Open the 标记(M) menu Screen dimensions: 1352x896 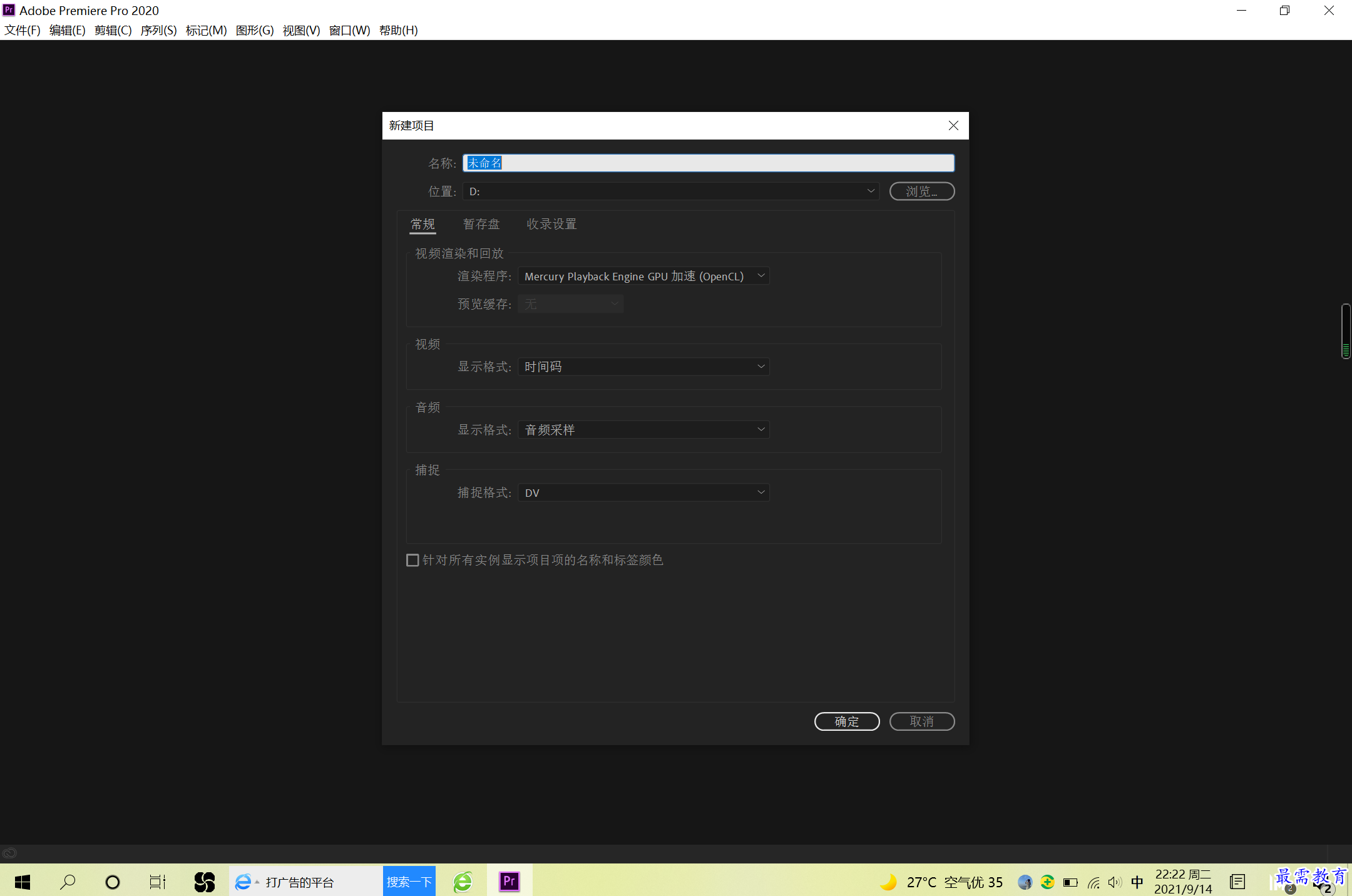point(207,30)
